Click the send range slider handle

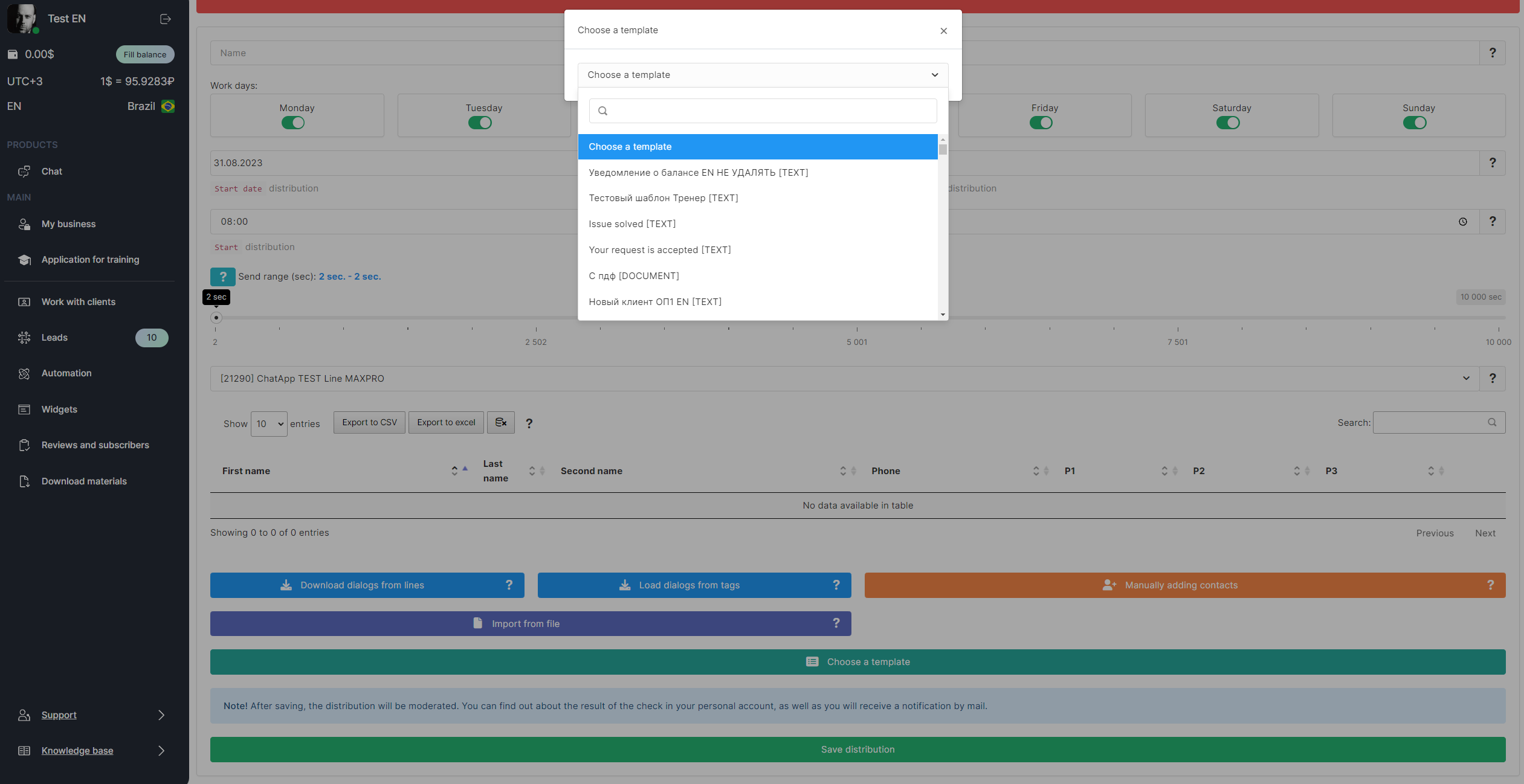(x=216, y=318)
